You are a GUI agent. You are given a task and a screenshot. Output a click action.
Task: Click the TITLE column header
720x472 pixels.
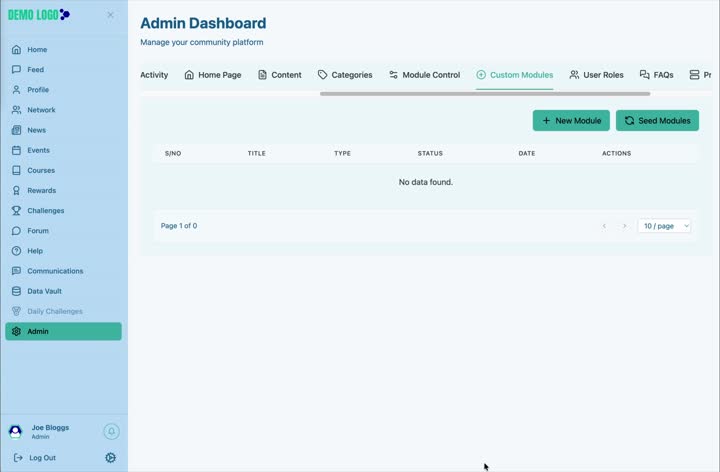pos(257,153)
